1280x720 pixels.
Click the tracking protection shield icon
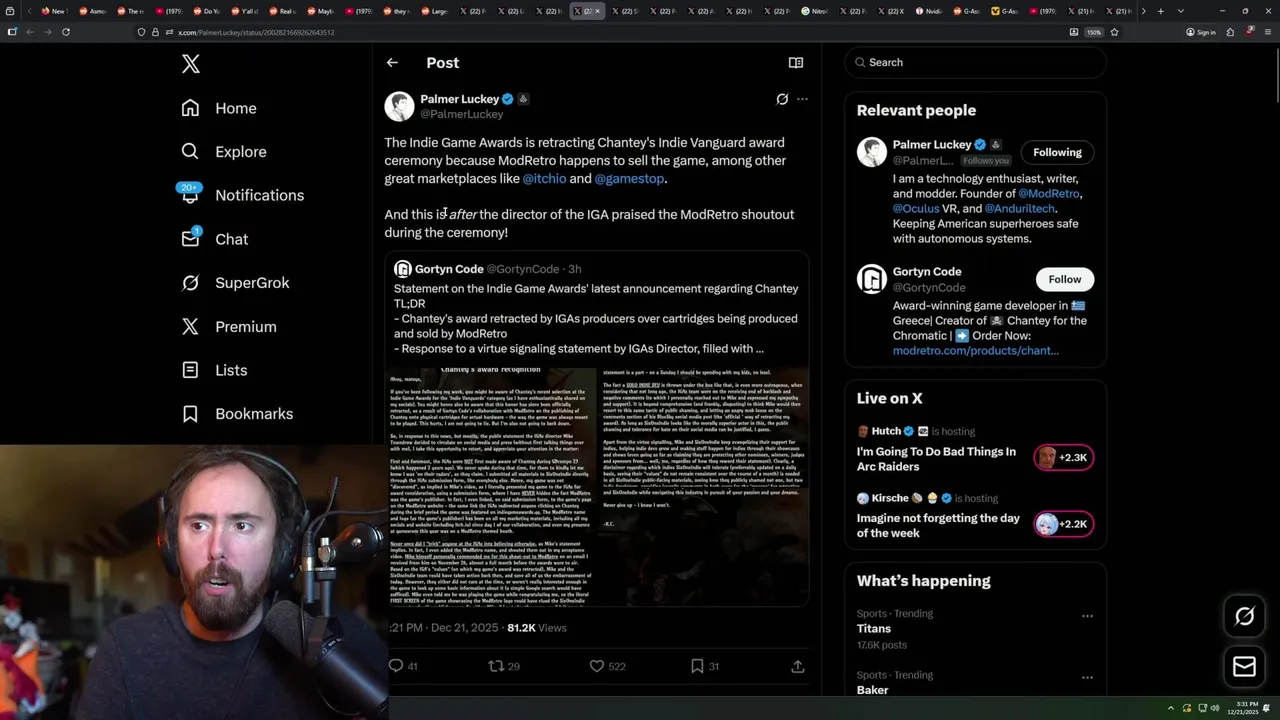tap(141, 32)
